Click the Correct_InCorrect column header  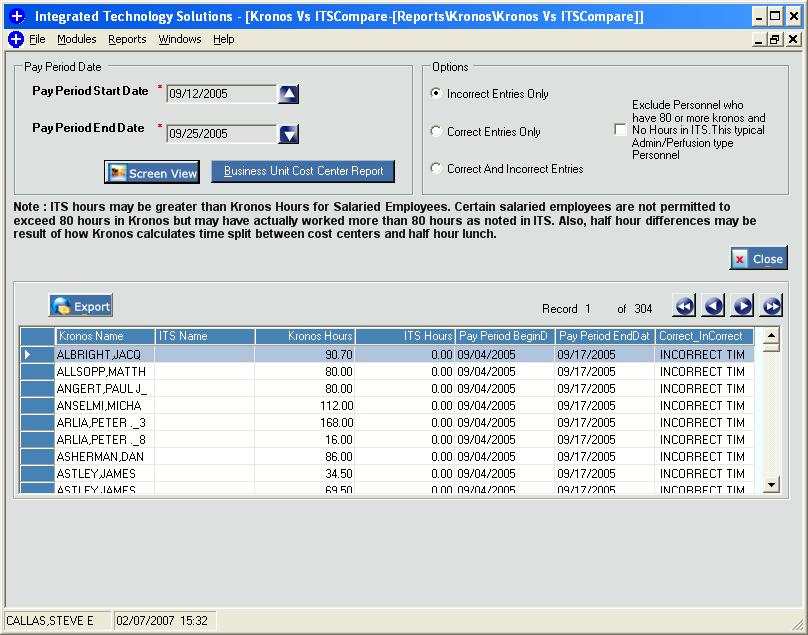(x=704, y=336)
